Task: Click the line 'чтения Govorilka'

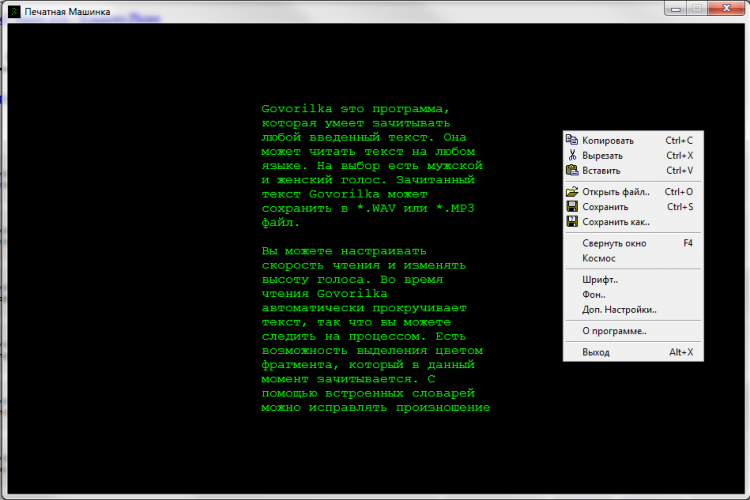Action: pyautogui.click(x=324, y=294)
